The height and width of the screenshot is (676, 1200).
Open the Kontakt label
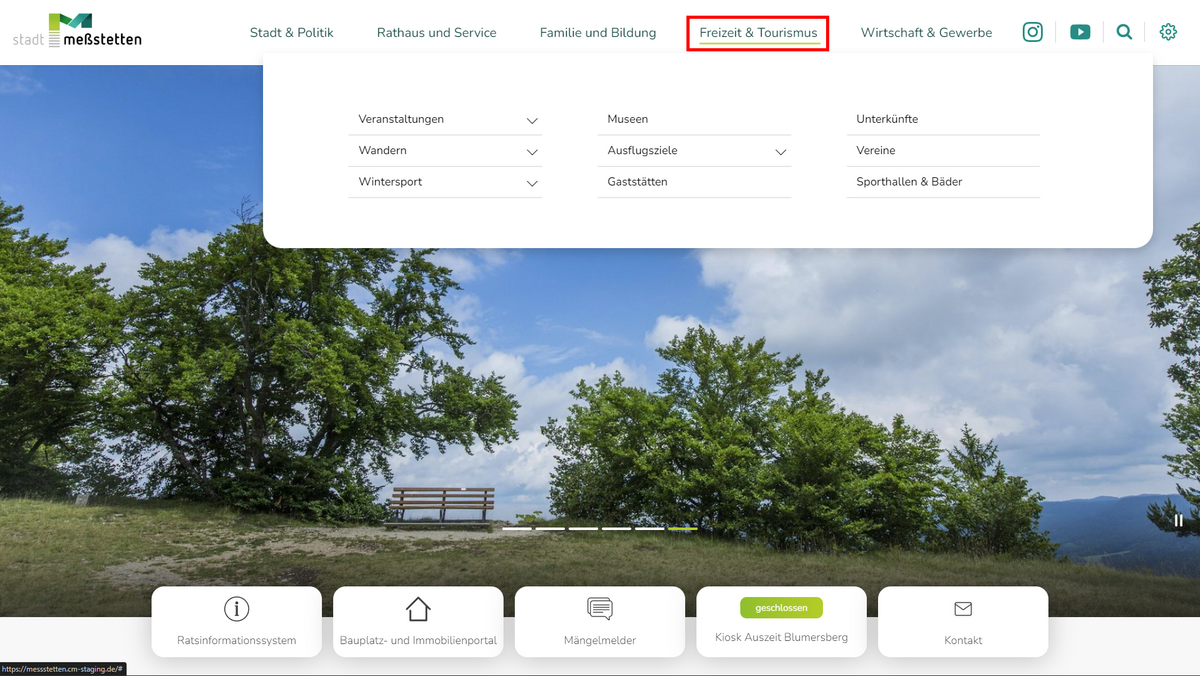click(x=963, y=640)
